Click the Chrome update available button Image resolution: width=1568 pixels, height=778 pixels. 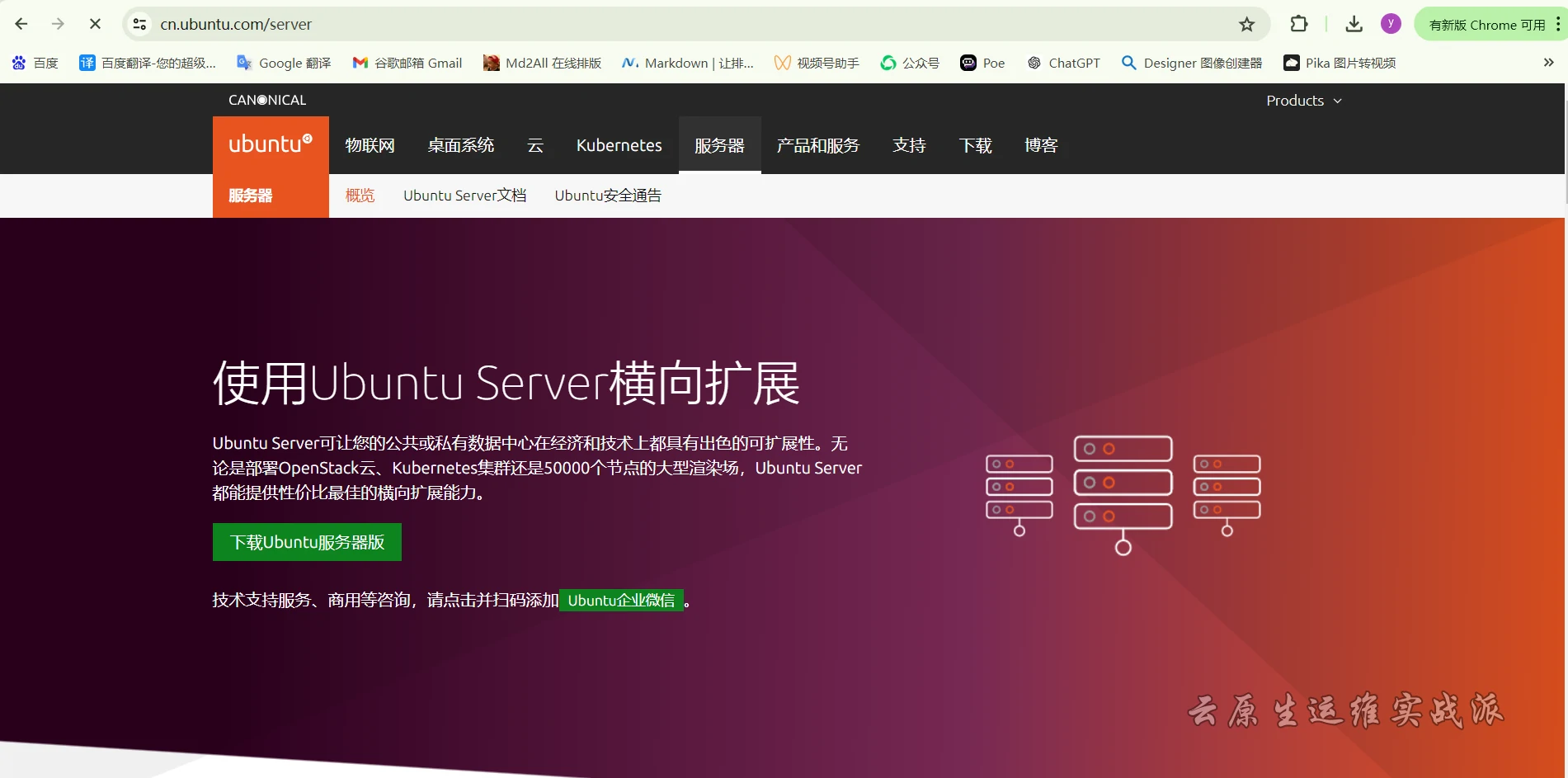(1486, 25)
